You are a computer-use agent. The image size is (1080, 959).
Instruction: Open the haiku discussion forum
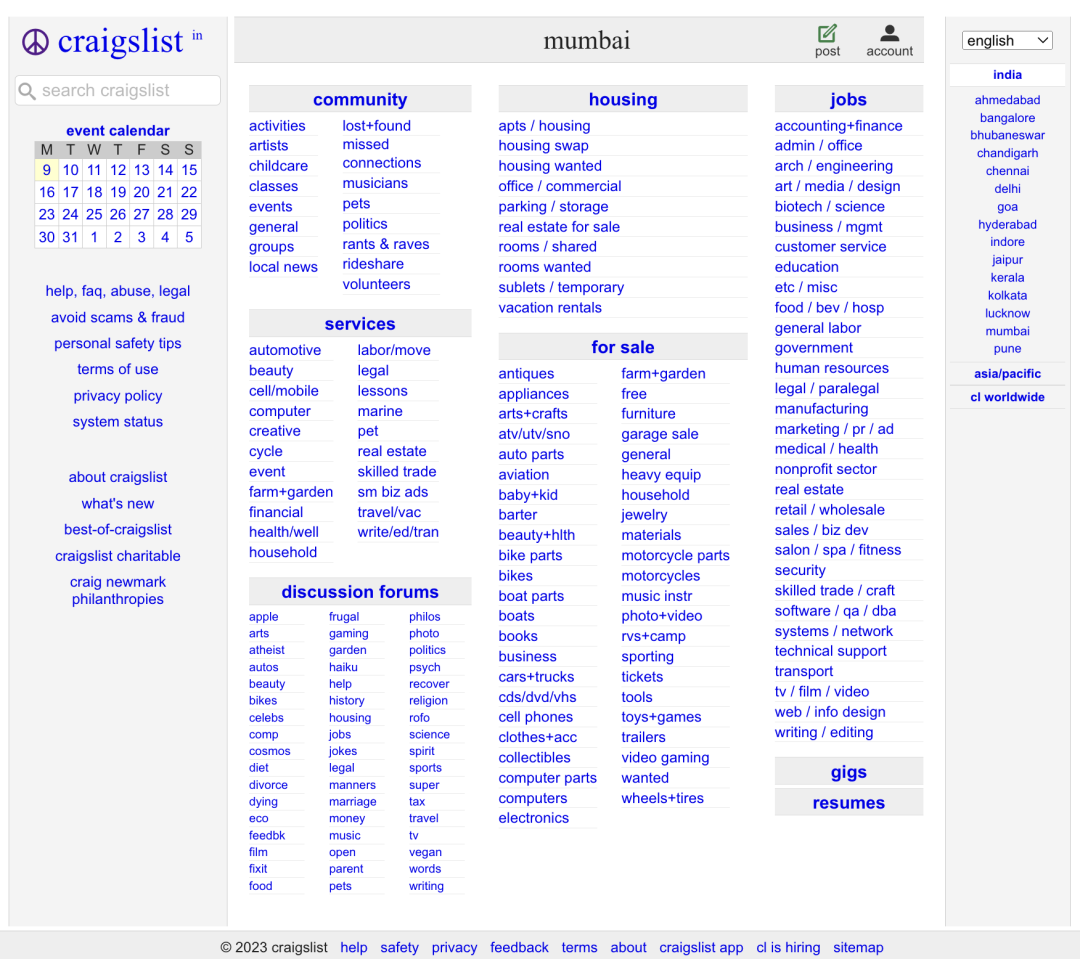[x=343, y=668]
